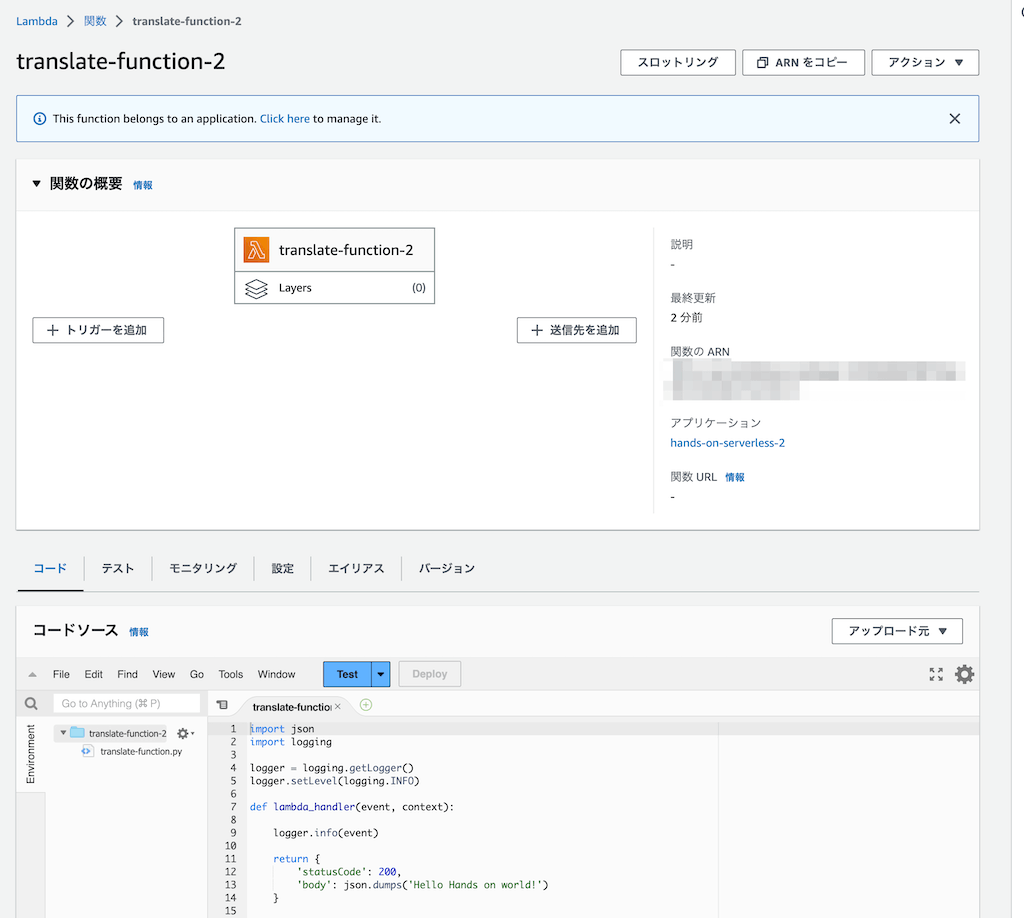Click the translate-function.py file icon
This screenshot has width=1024, height=918.
[x=86, y=752]
